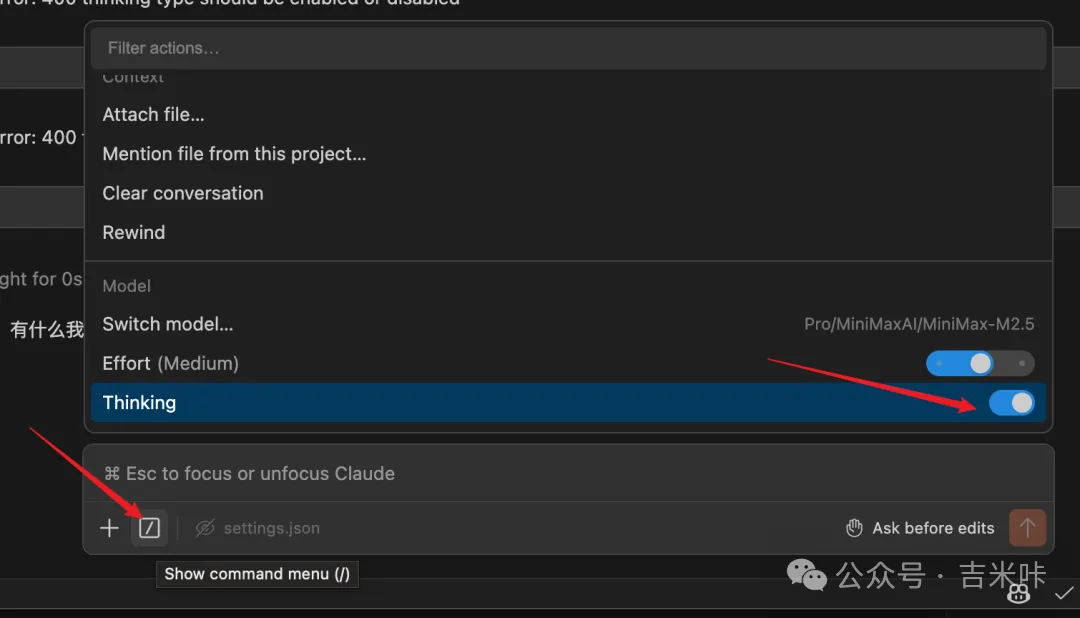
Task: Click the plus icon to add context
Action: [109, 528]
